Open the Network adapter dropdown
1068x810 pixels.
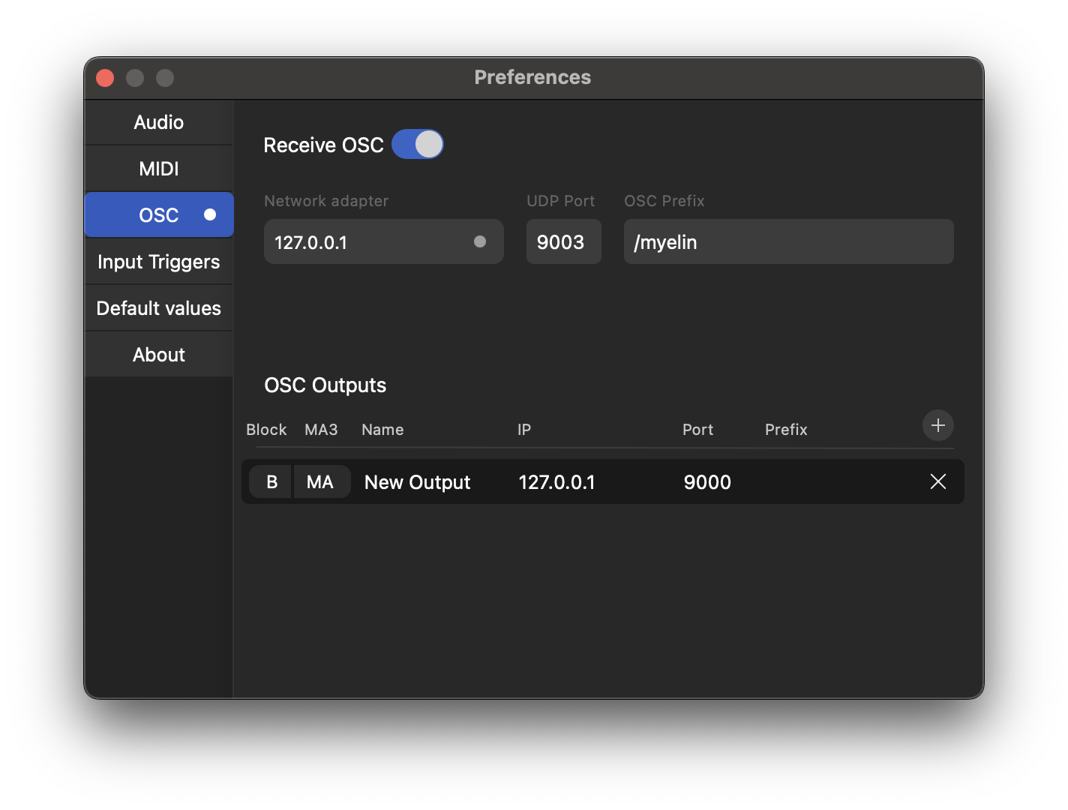click(383, 242)
